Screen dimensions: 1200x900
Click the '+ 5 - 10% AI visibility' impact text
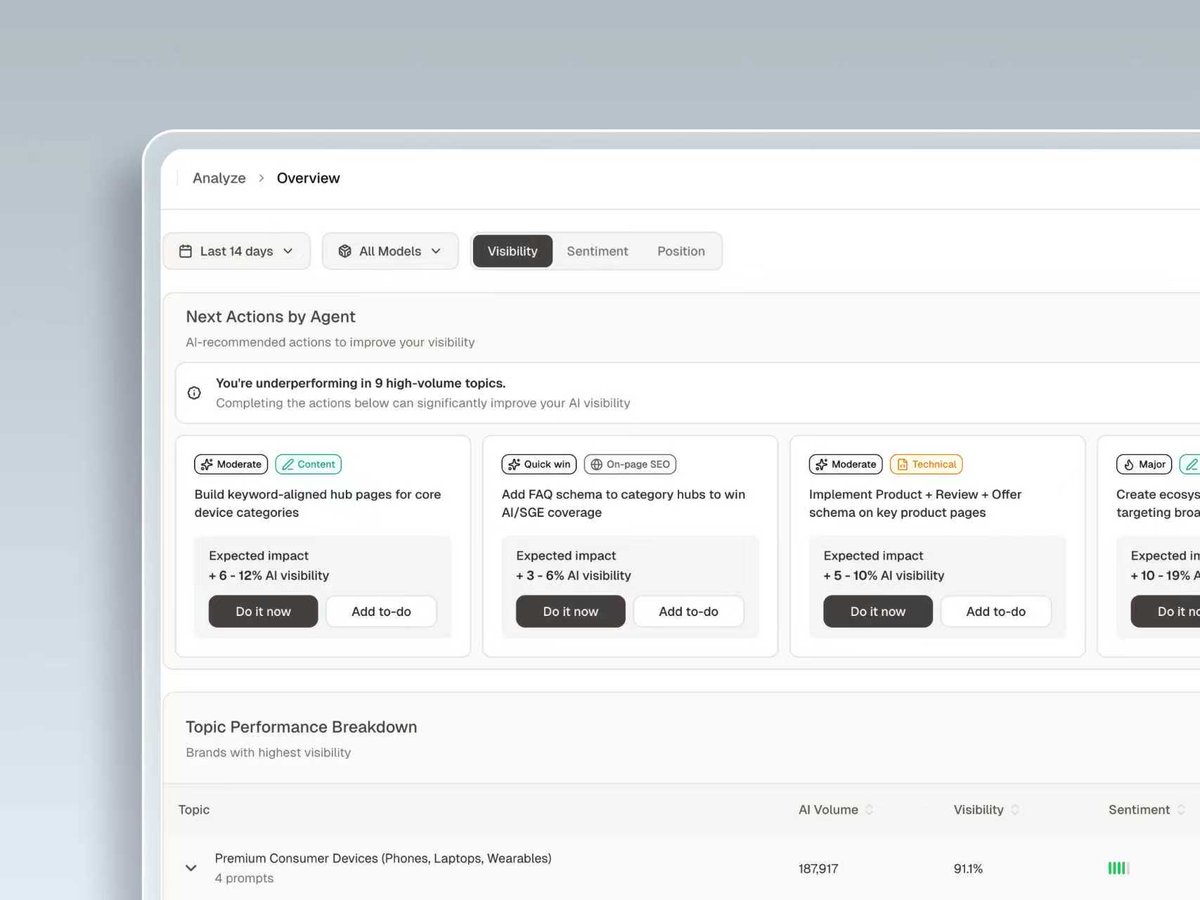point(884,575)
